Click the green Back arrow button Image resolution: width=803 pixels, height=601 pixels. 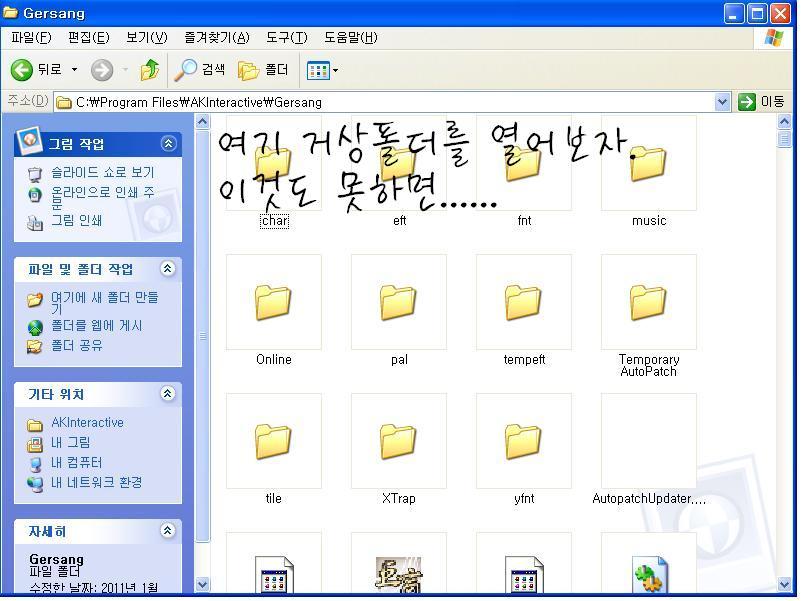(x=22, y=70)
